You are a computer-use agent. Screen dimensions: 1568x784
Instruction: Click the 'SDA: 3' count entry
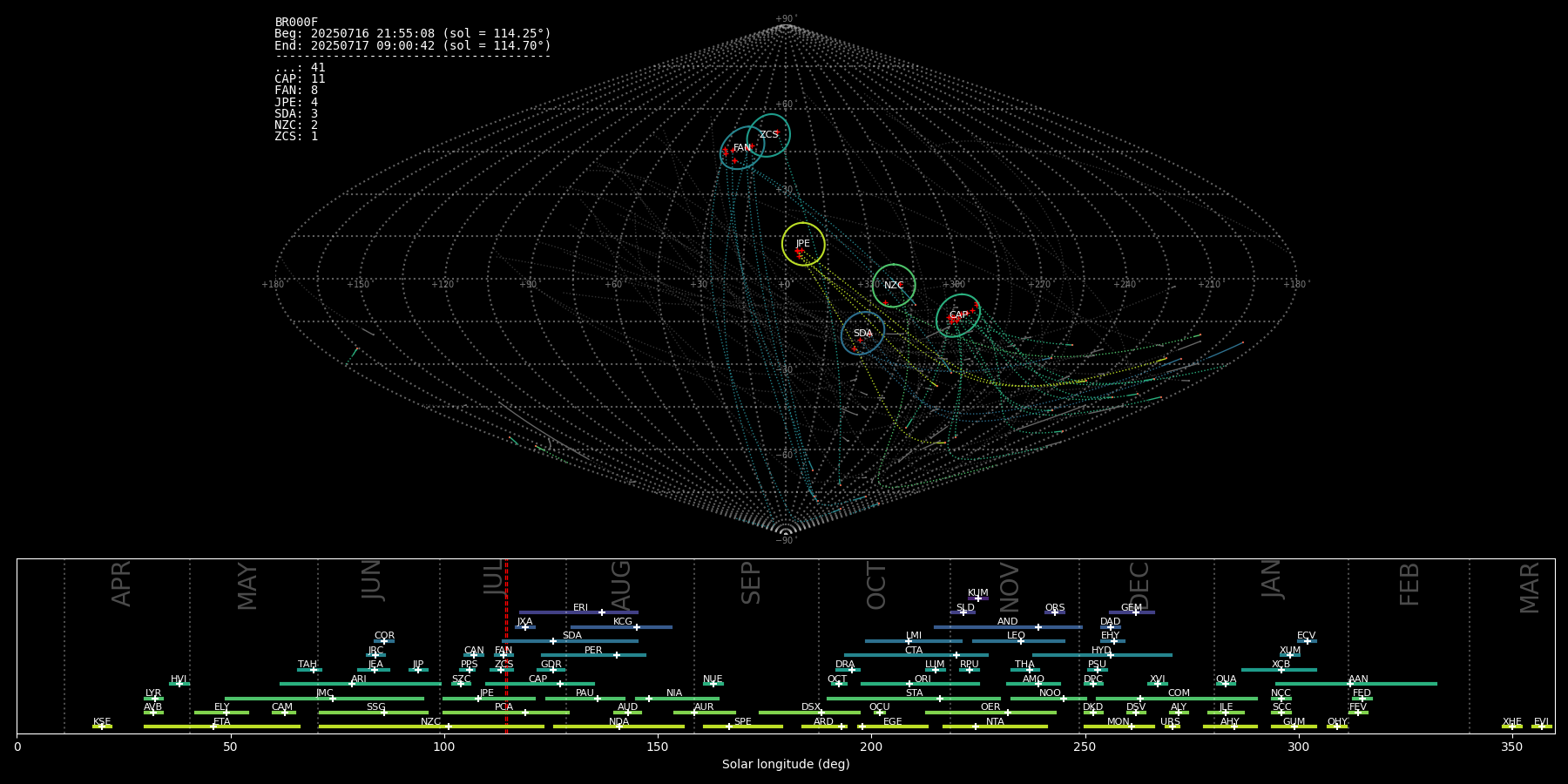pyautogui.click(x=296, y=114)
